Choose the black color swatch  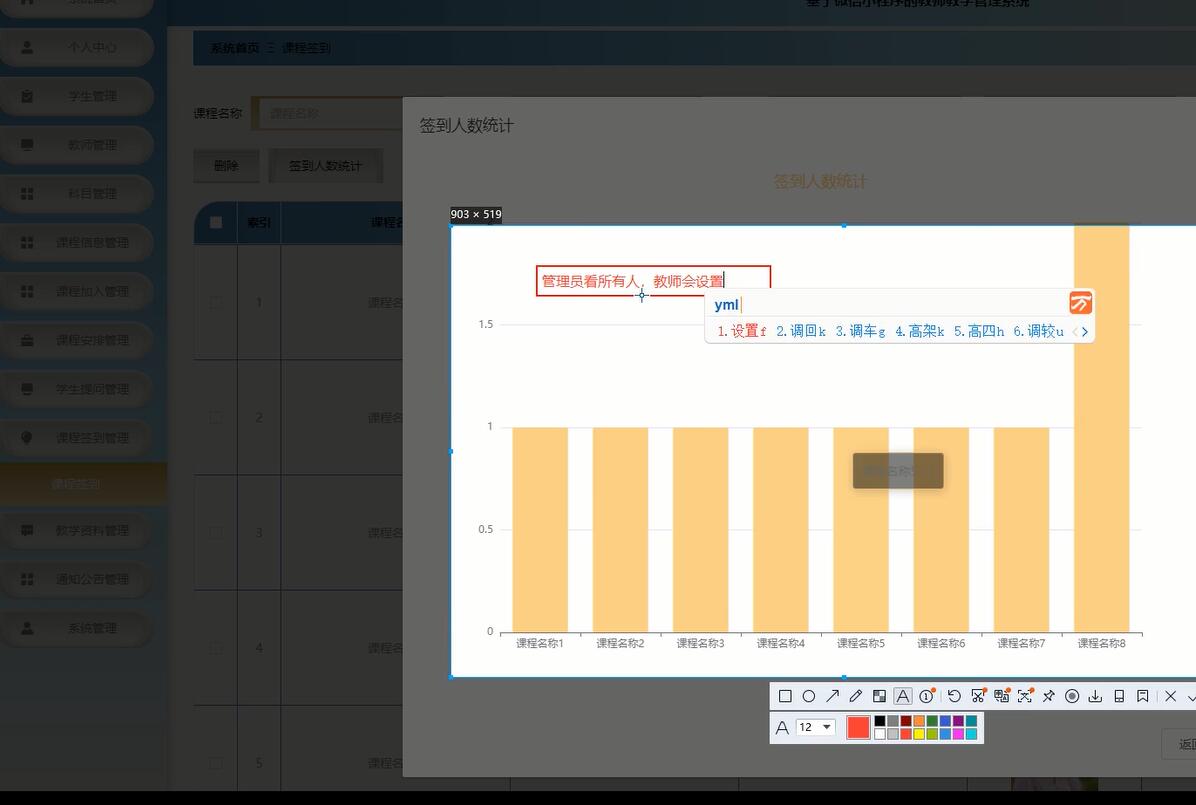point(879,720)
